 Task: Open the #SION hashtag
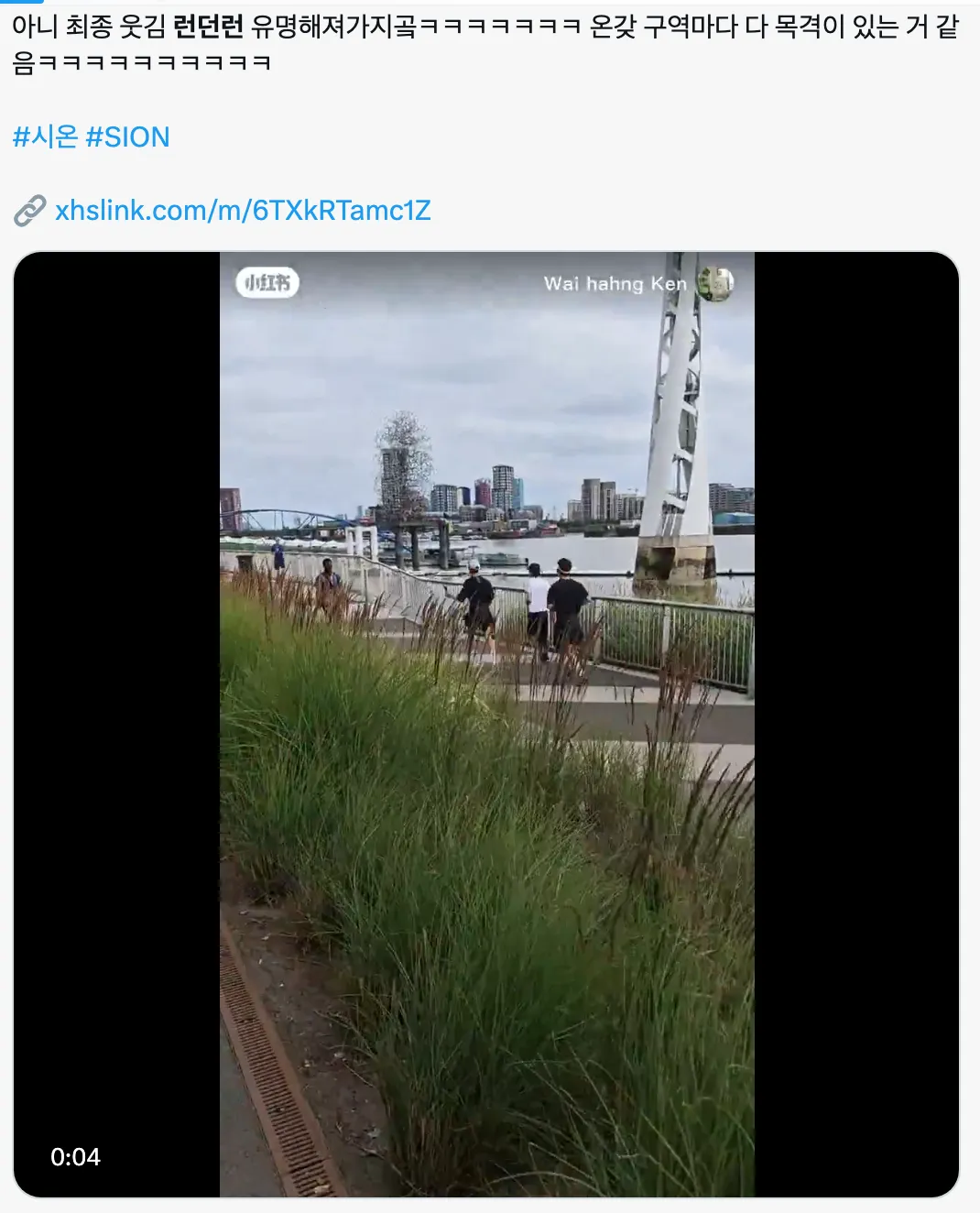click(128, 137)
